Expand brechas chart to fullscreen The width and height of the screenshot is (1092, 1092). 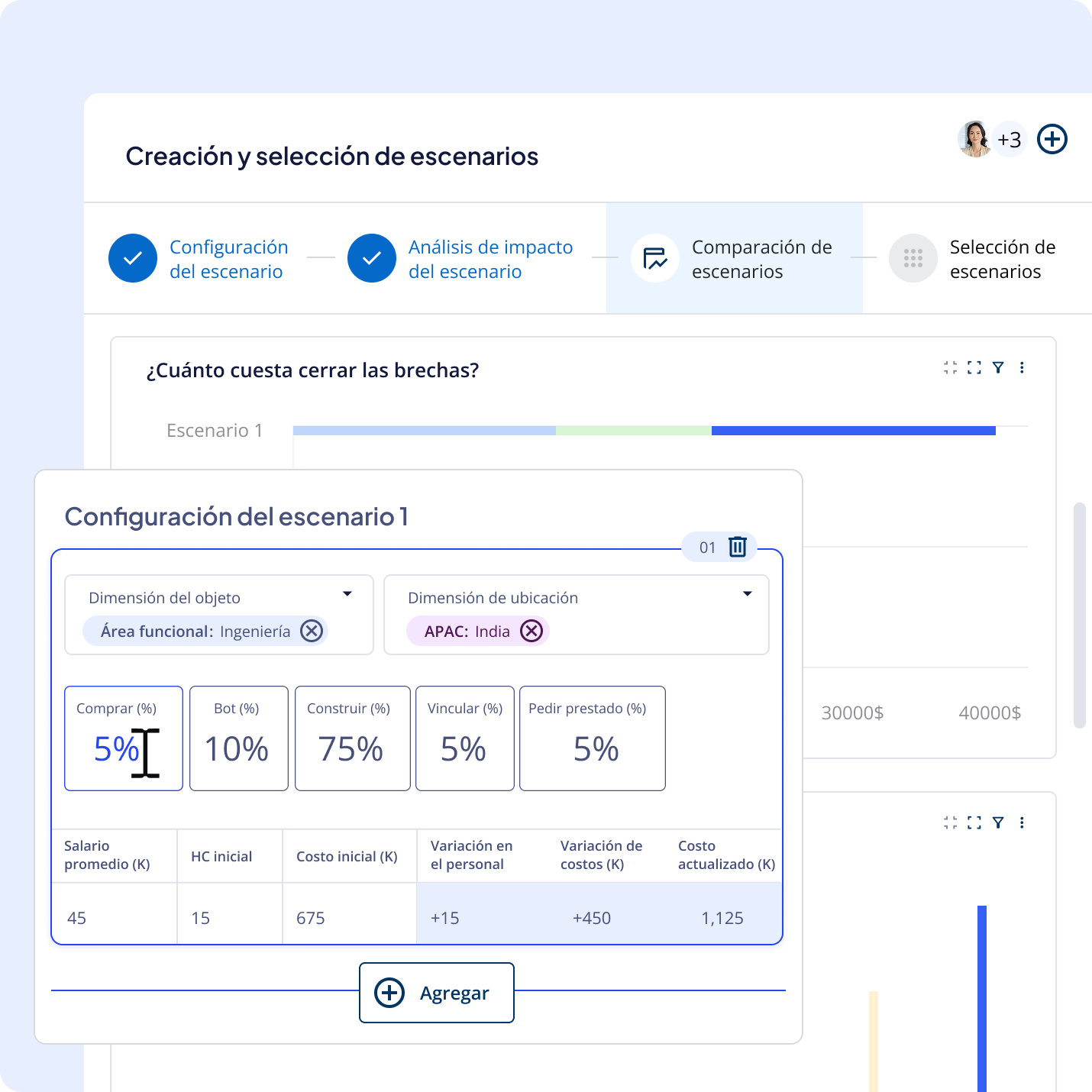(x=974, y=368)
